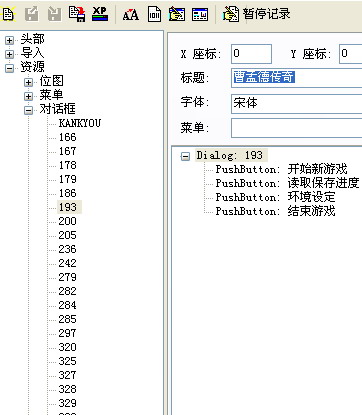This screenshot has height=415, width=362.
Task: Click the AA font settings icon
Action: 131,15
